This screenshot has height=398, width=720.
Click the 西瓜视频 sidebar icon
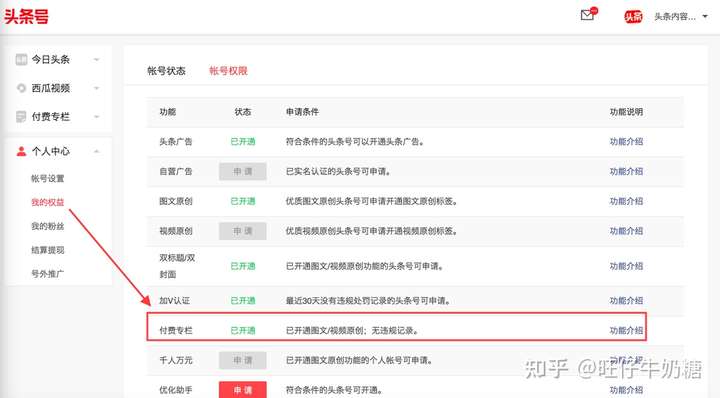(21, 88)
